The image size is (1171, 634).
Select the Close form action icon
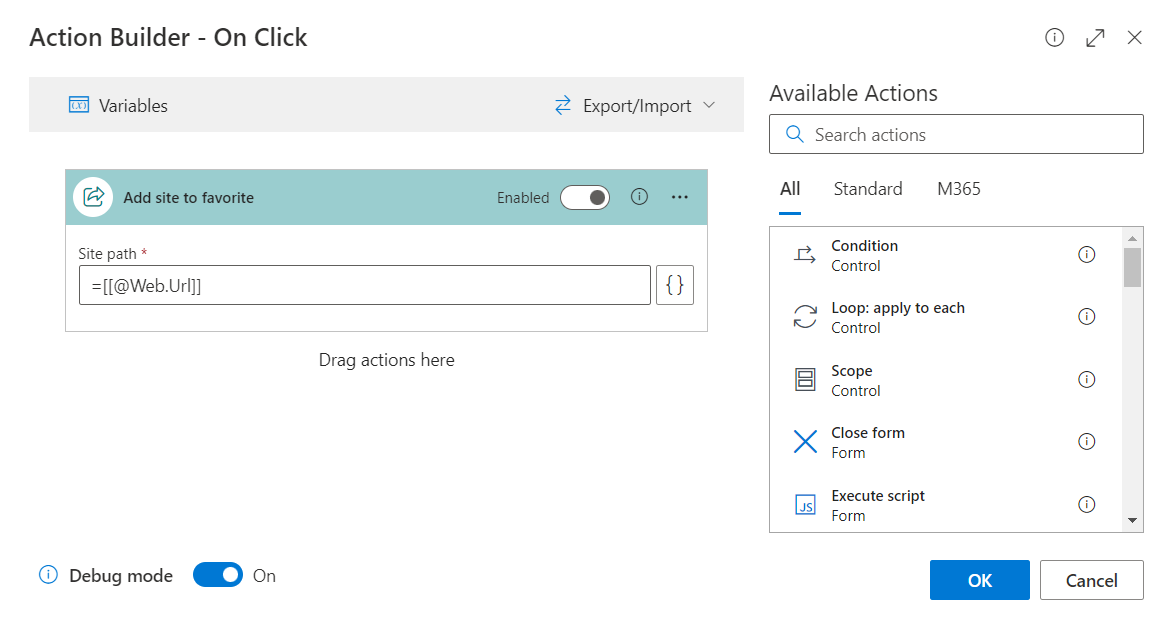click(805, 441)
